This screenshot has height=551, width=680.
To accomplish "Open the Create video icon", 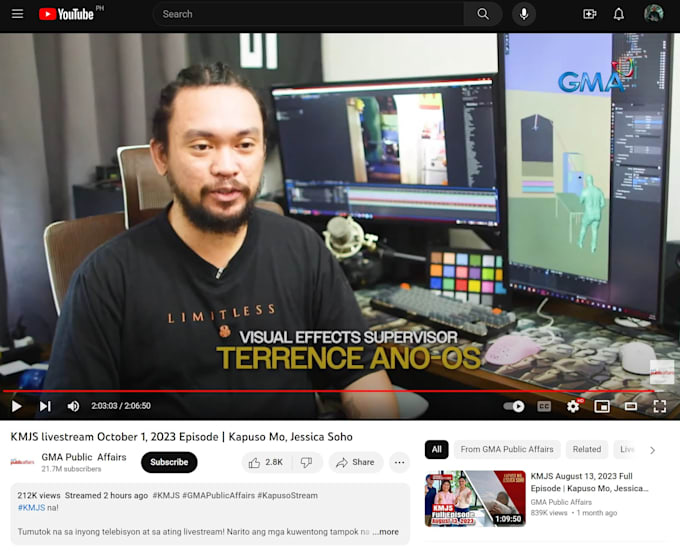I will (589, 14).
